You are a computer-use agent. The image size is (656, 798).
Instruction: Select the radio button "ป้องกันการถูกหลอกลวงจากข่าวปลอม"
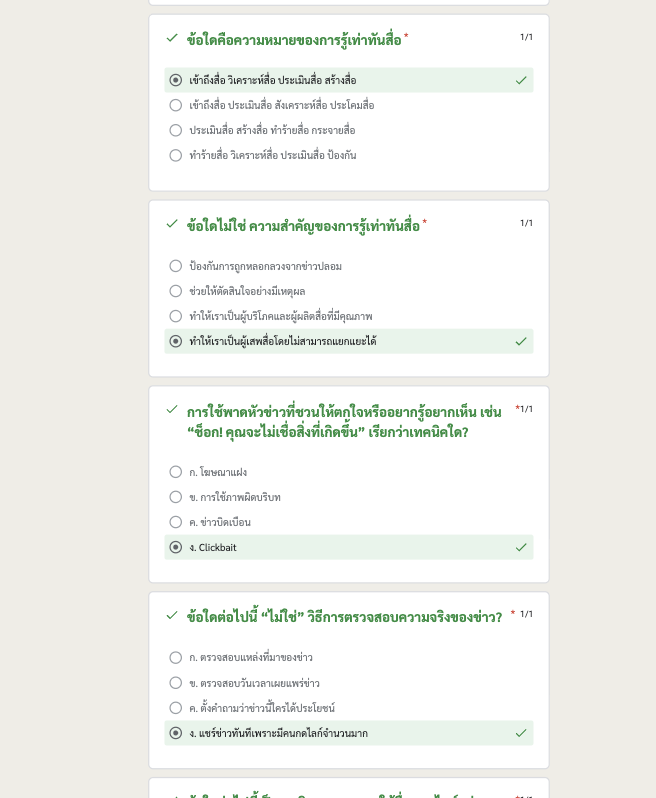(176, 266)
